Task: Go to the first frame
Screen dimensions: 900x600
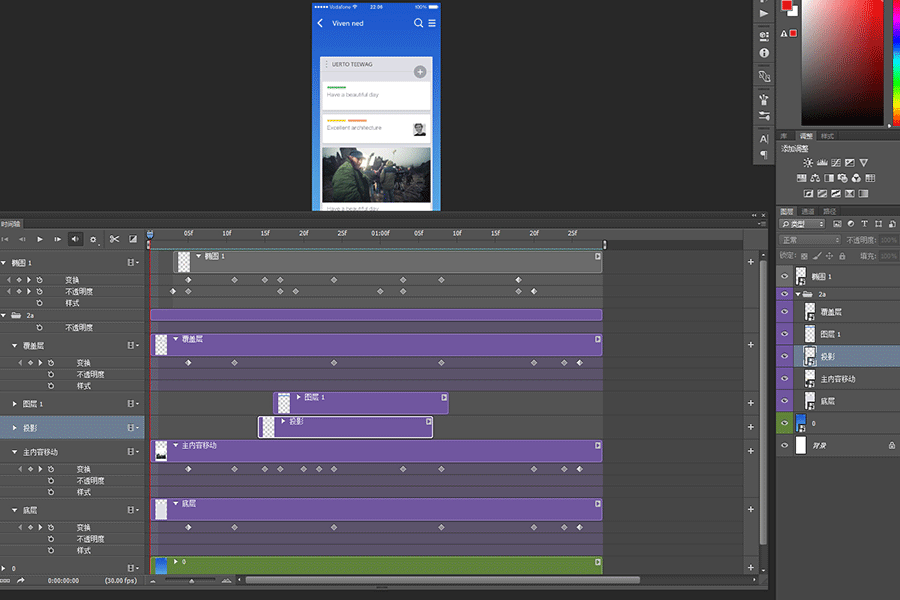Action: coord(5,239)
